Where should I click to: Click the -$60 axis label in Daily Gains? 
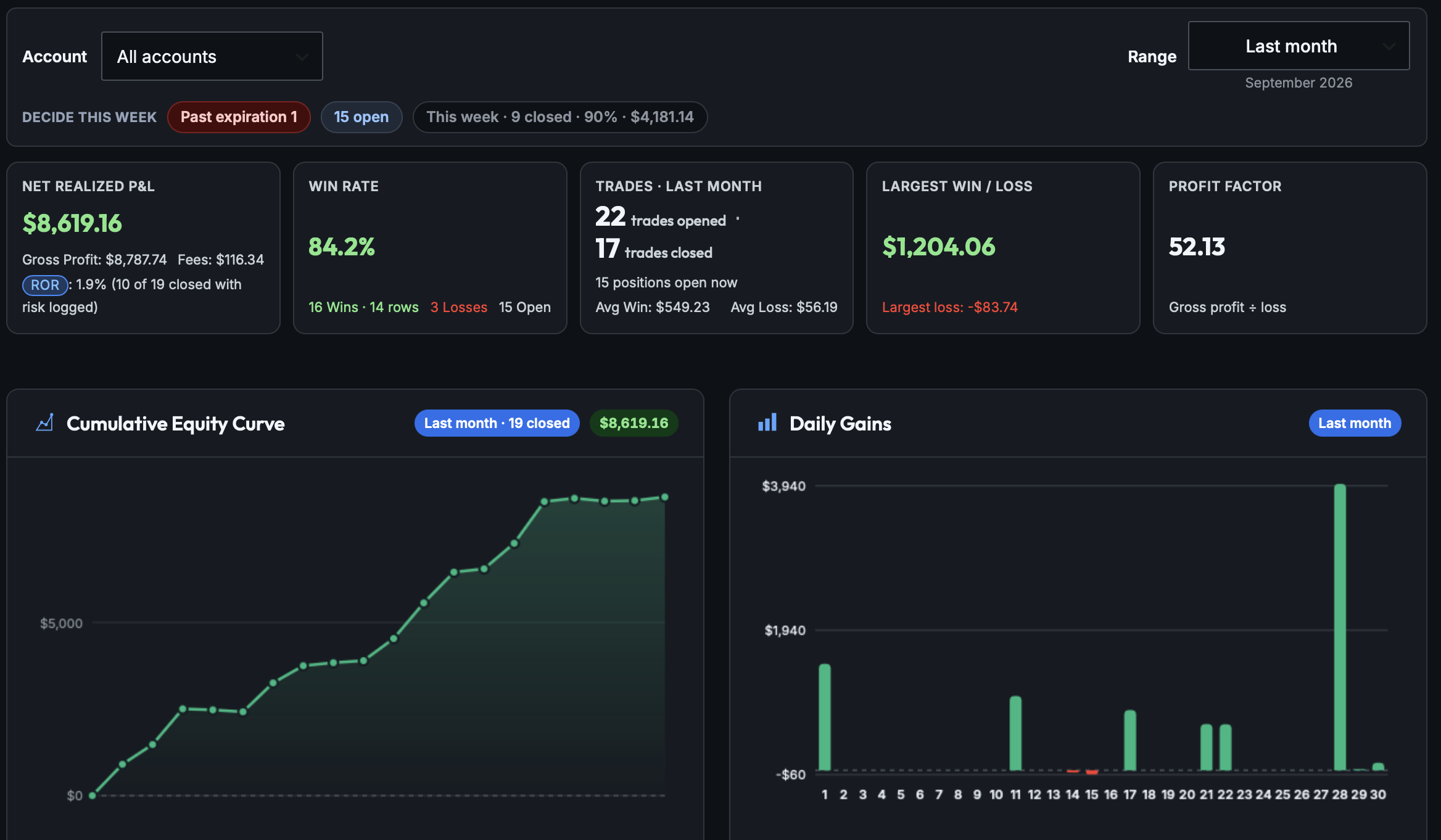(x=791, y=775)
